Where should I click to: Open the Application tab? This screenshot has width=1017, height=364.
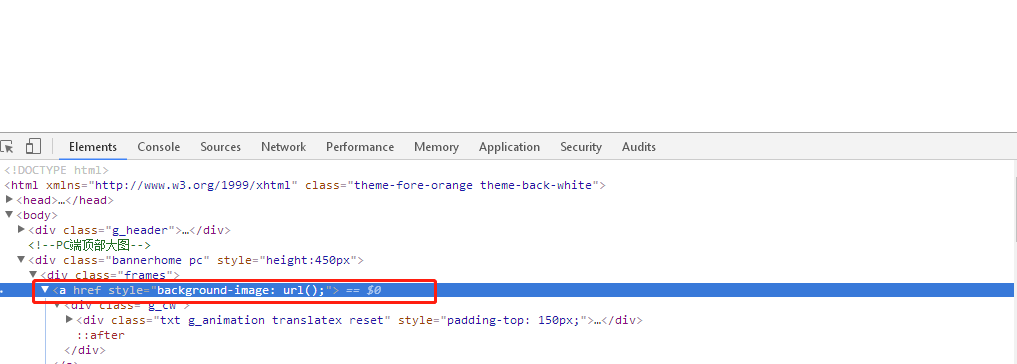coord(509,147)
